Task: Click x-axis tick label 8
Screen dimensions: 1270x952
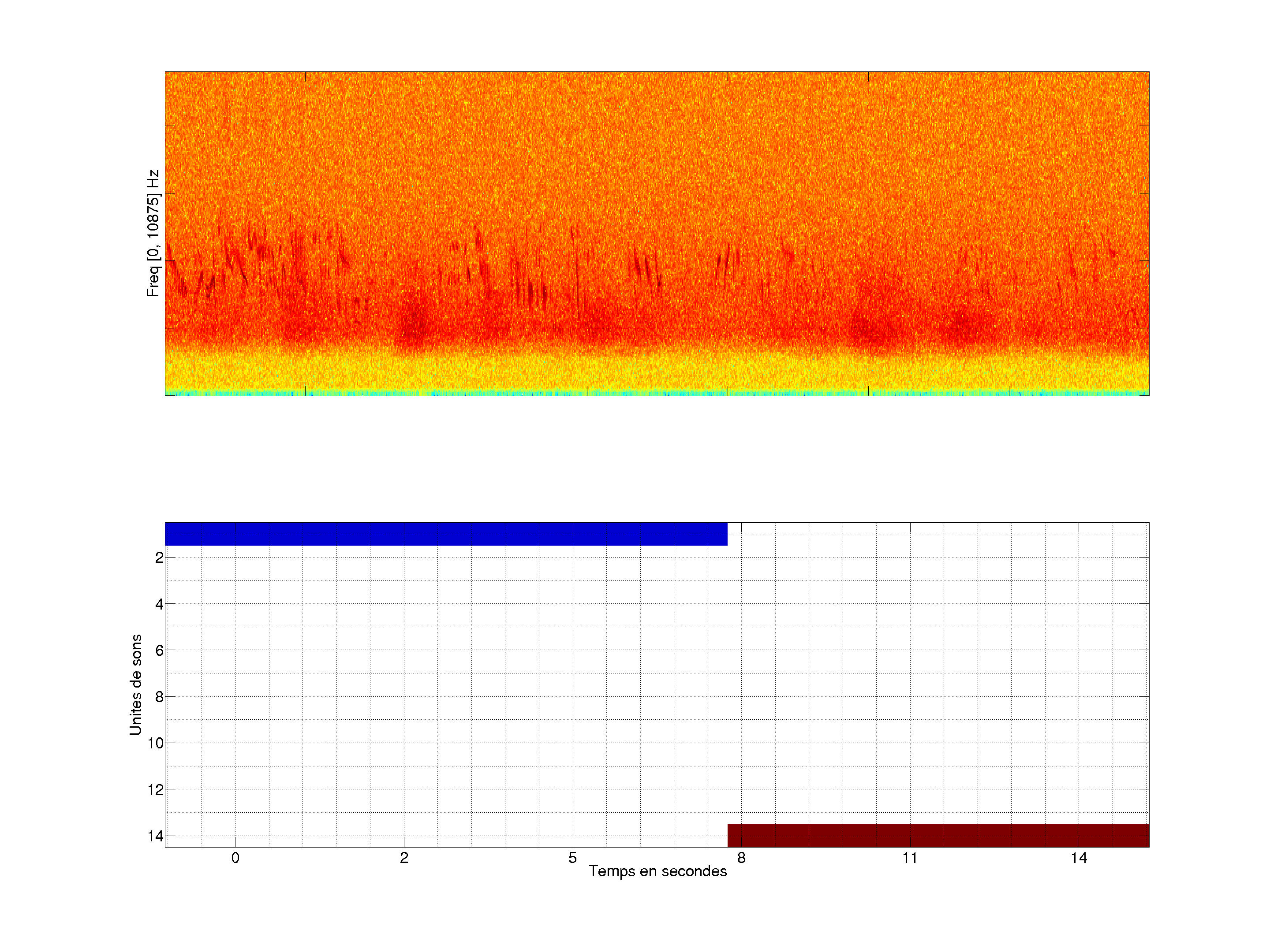Action: [741, 858]
